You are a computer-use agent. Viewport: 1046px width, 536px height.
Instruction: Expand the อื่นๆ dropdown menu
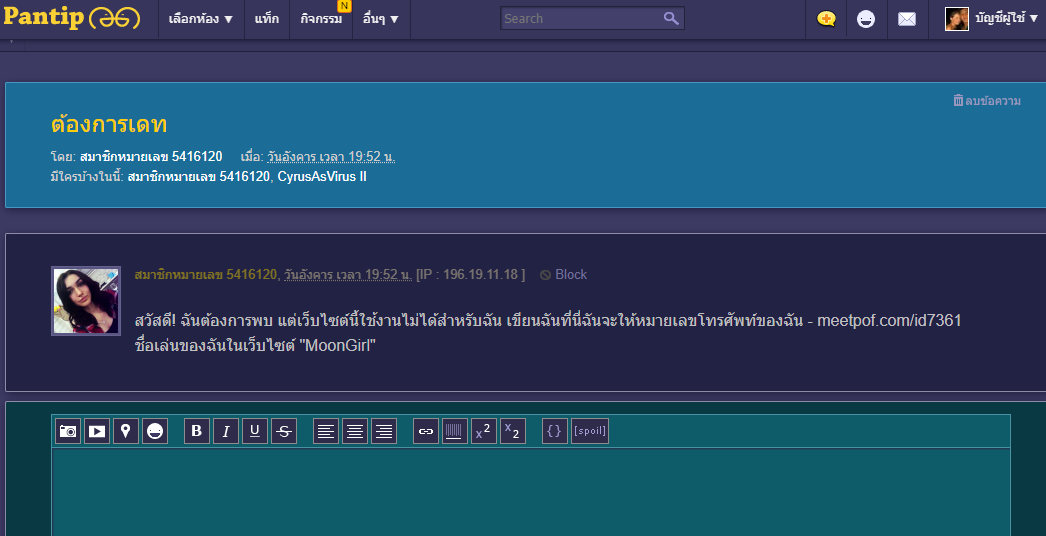click(x=381, y=19)
